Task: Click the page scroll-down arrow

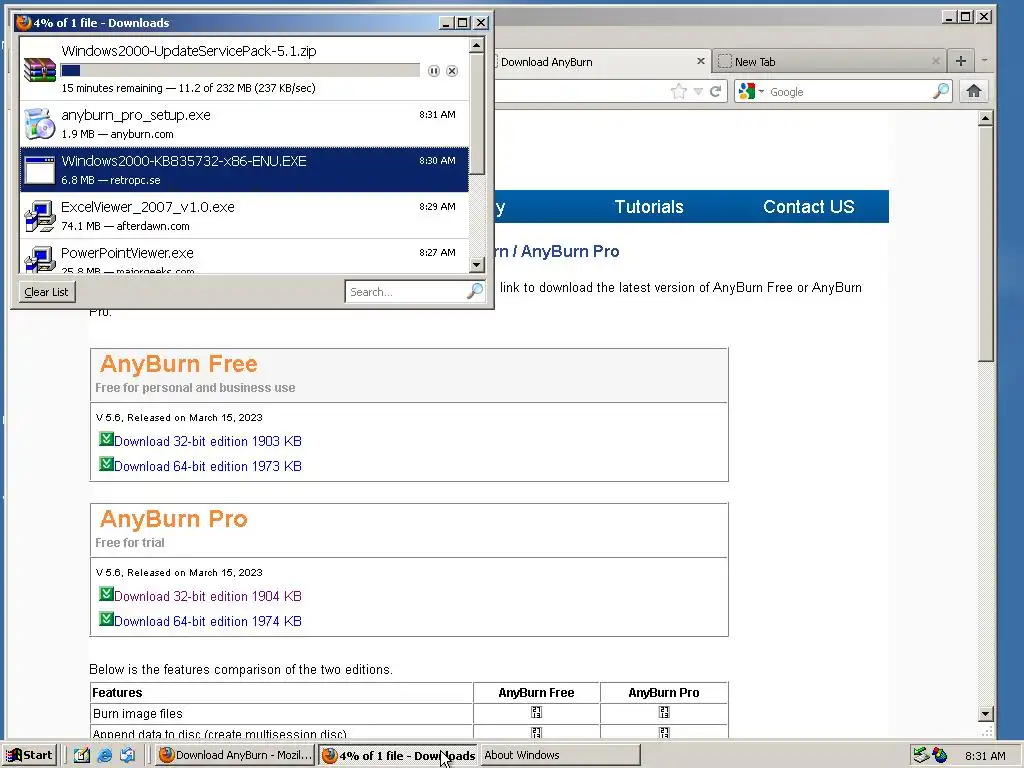Action: point(986,714)
